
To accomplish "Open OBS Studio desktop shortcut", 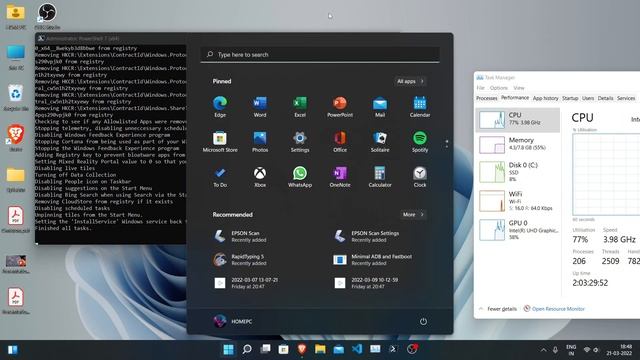I will tap(47, 16).
